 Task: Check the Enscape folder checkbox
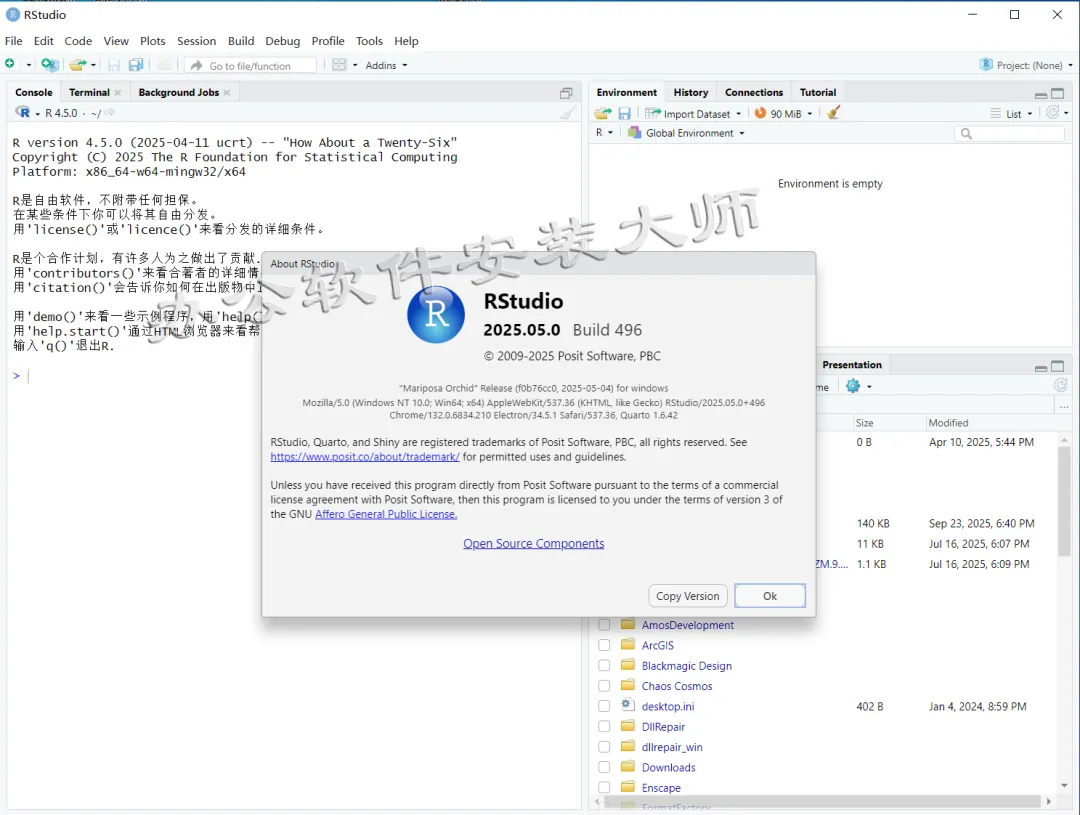click(604, 787)
